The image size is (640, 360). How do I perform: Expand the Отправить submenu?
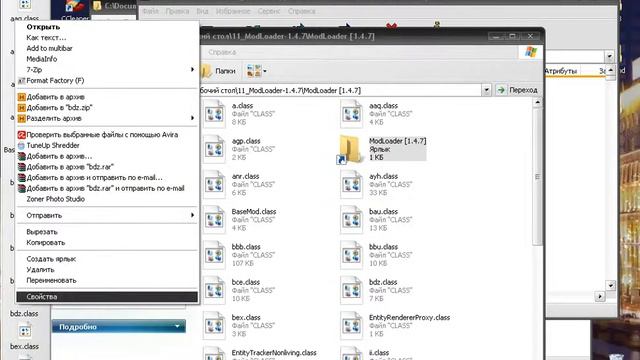point(107,216)
